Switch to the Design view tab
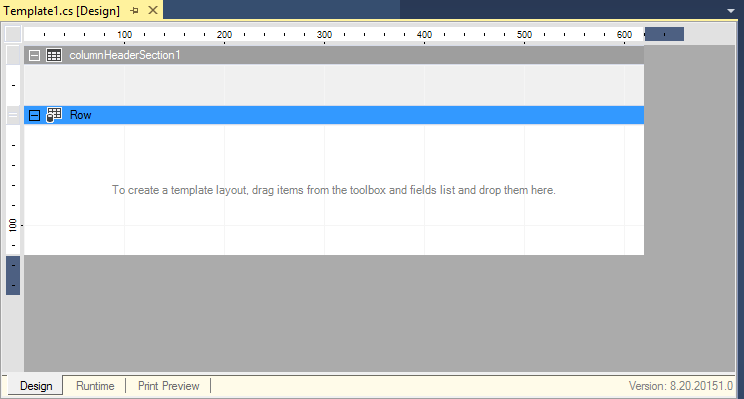 click(x=36, y=386)
